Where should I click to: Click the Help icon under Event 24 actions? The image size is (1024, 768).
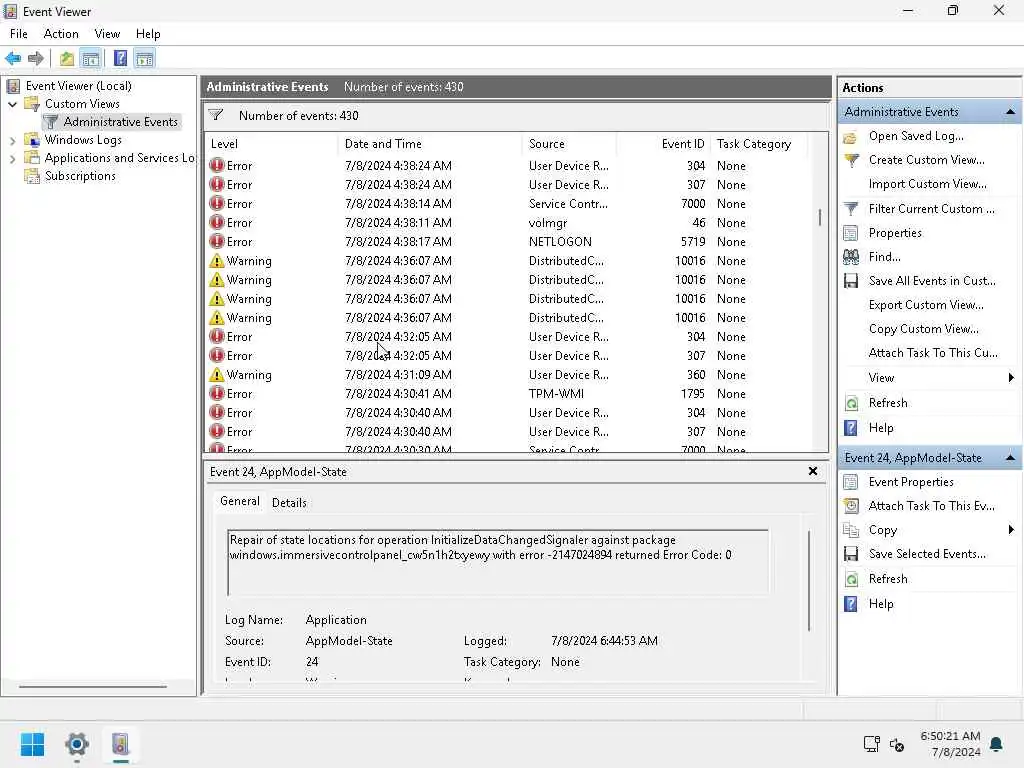[850, 604]
